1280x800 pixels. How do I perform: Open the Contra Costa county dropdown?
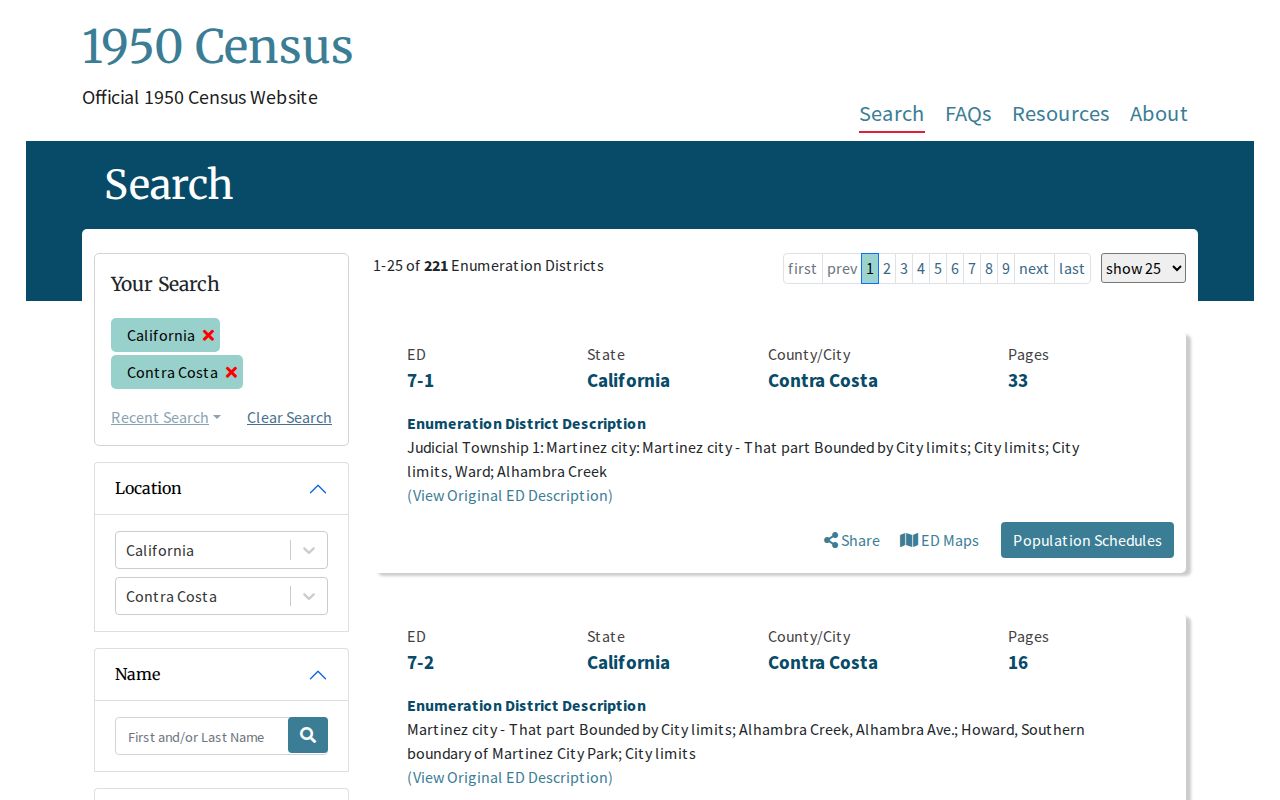pos(221,596)
